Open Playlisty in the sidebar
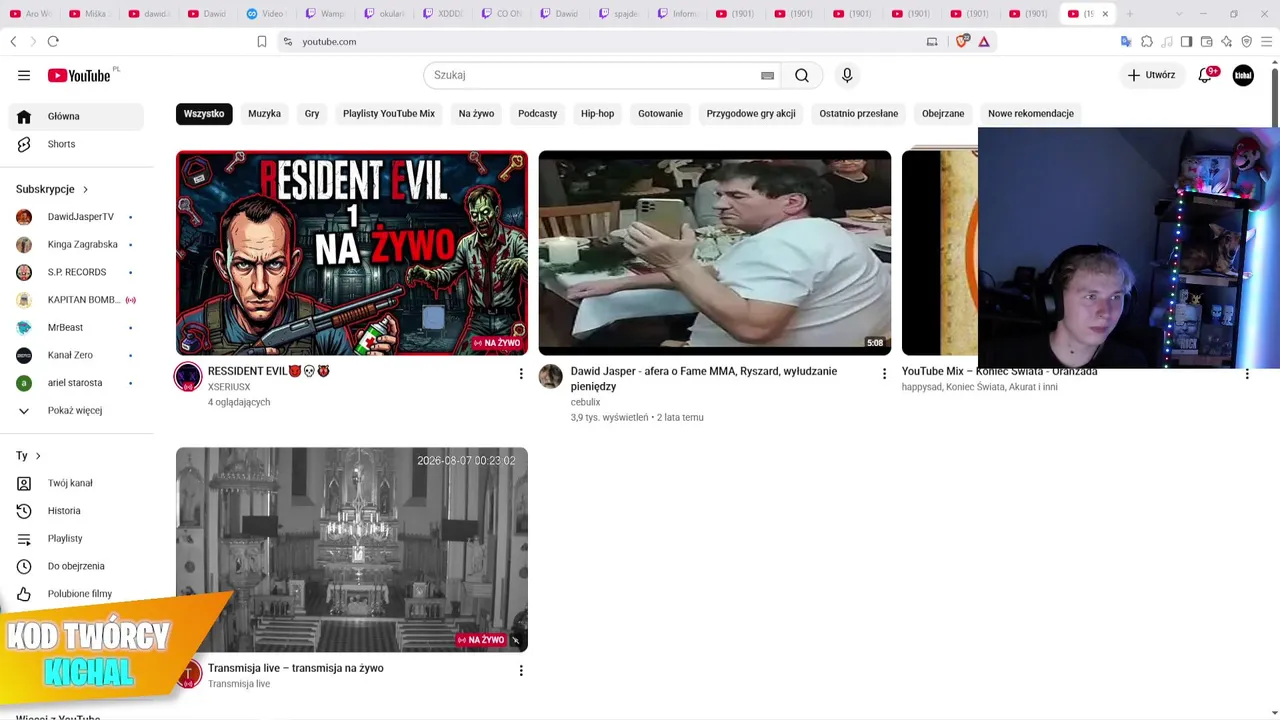 click(76, 538)
